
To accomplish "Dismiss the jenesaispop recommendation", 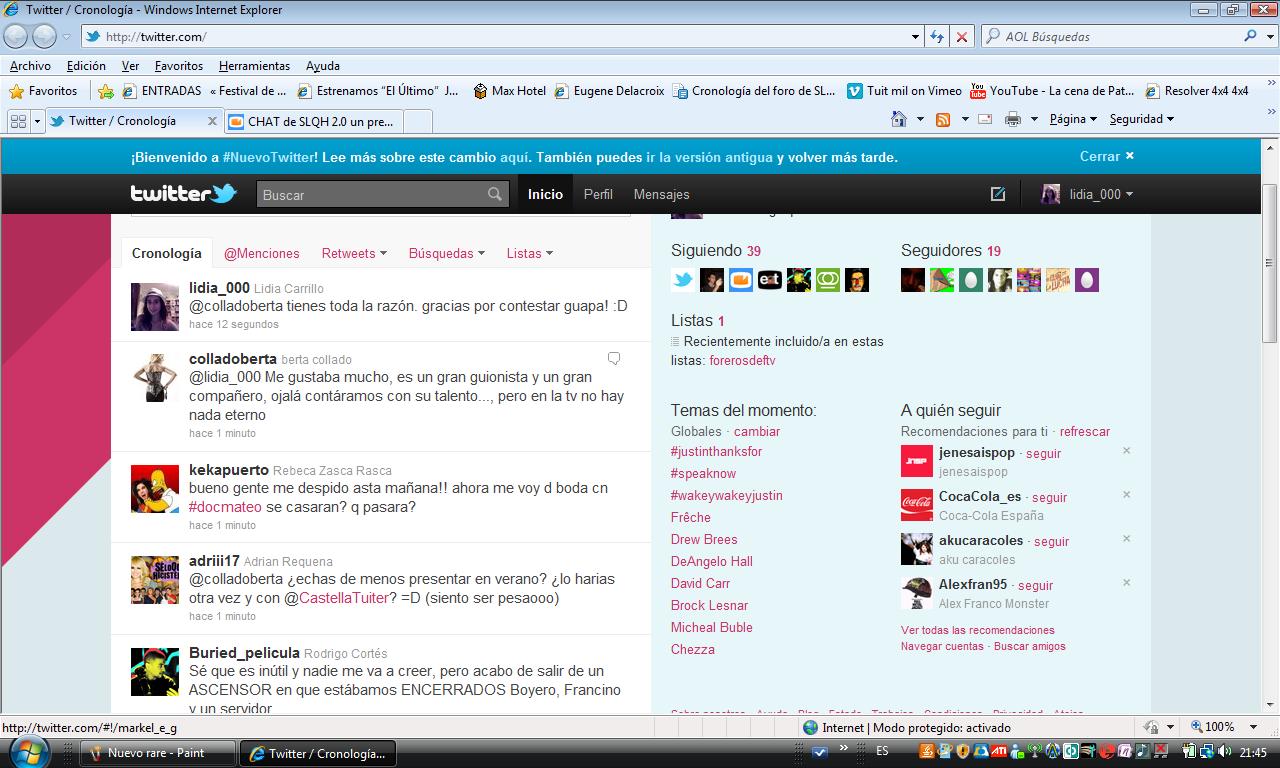I will 1126,451.
